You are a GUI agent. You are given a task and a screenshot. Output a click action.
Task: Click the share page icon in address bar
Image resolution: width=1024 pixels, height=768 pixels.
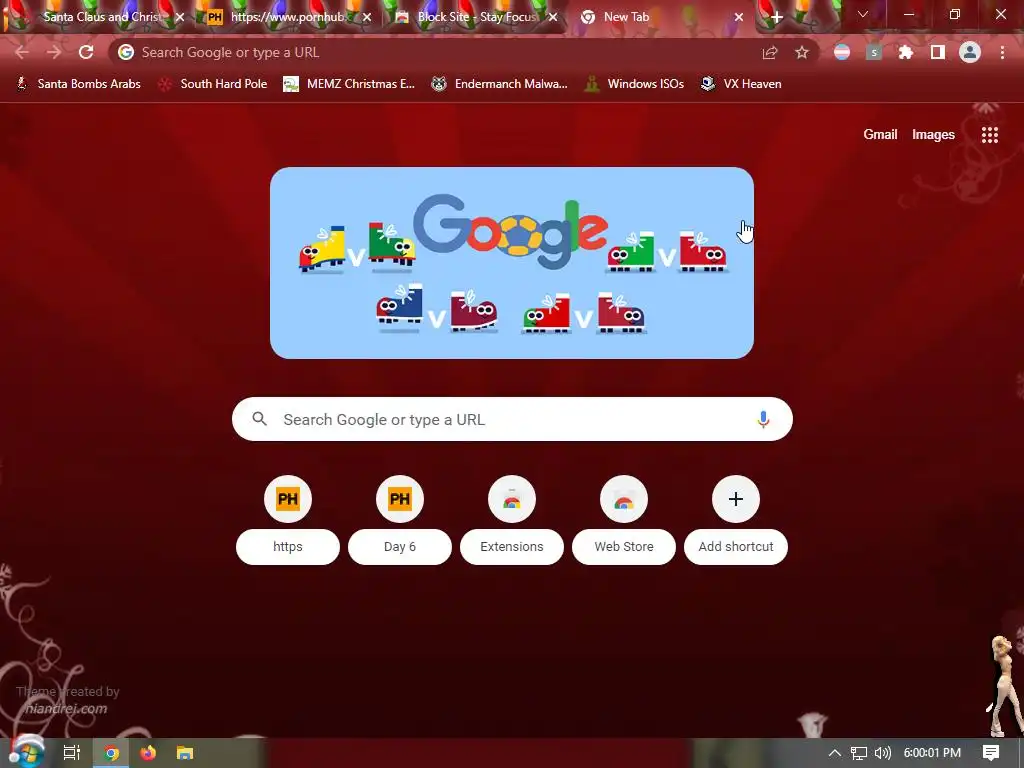tap(770, 53)
